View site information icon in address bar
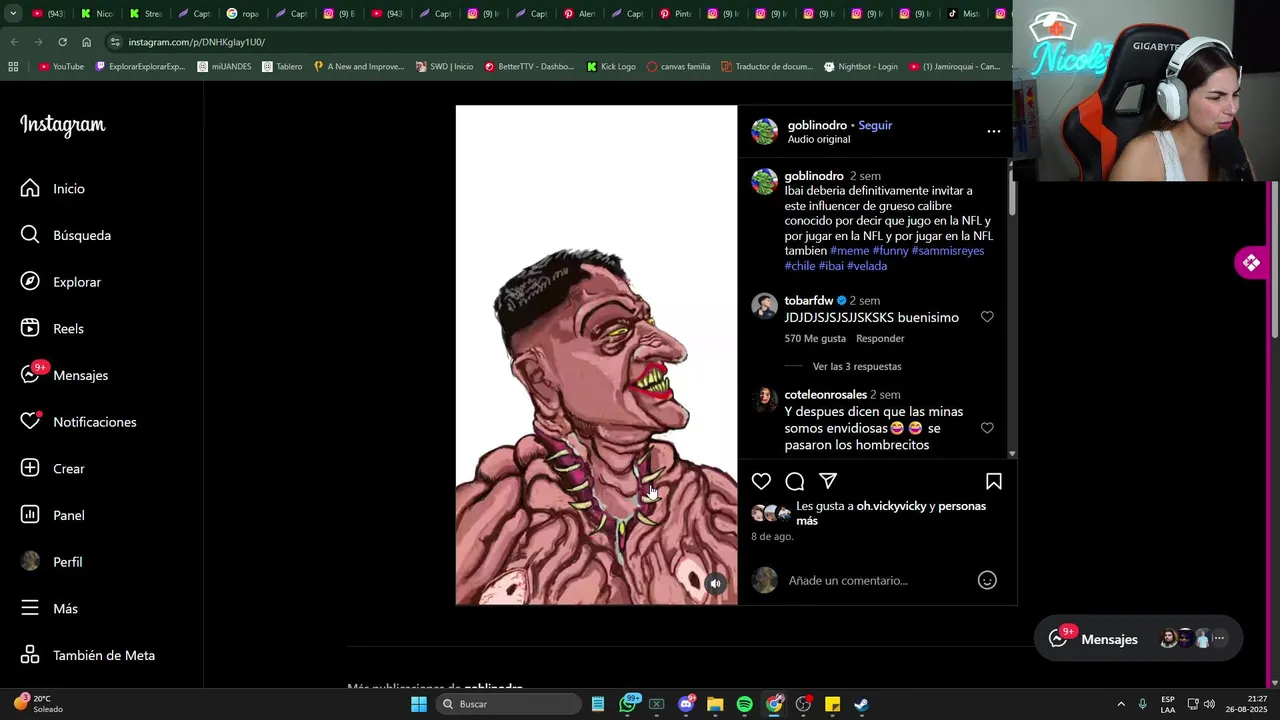Viewport: 1280px width, 720px height. click(115, 42)
